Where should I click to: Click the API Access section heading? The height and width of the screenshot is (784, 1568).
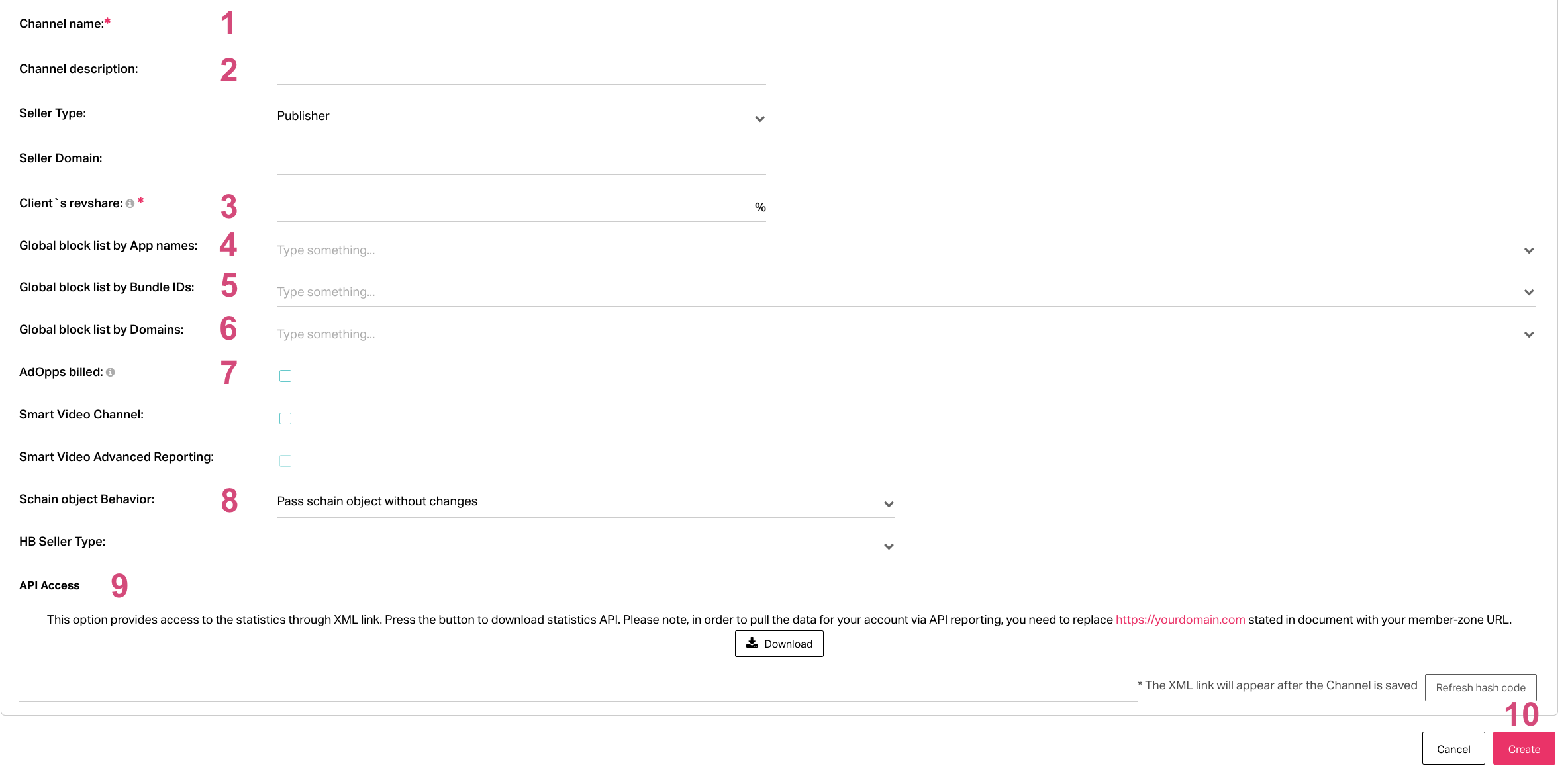pyautogui.click(x=50, y=585)
